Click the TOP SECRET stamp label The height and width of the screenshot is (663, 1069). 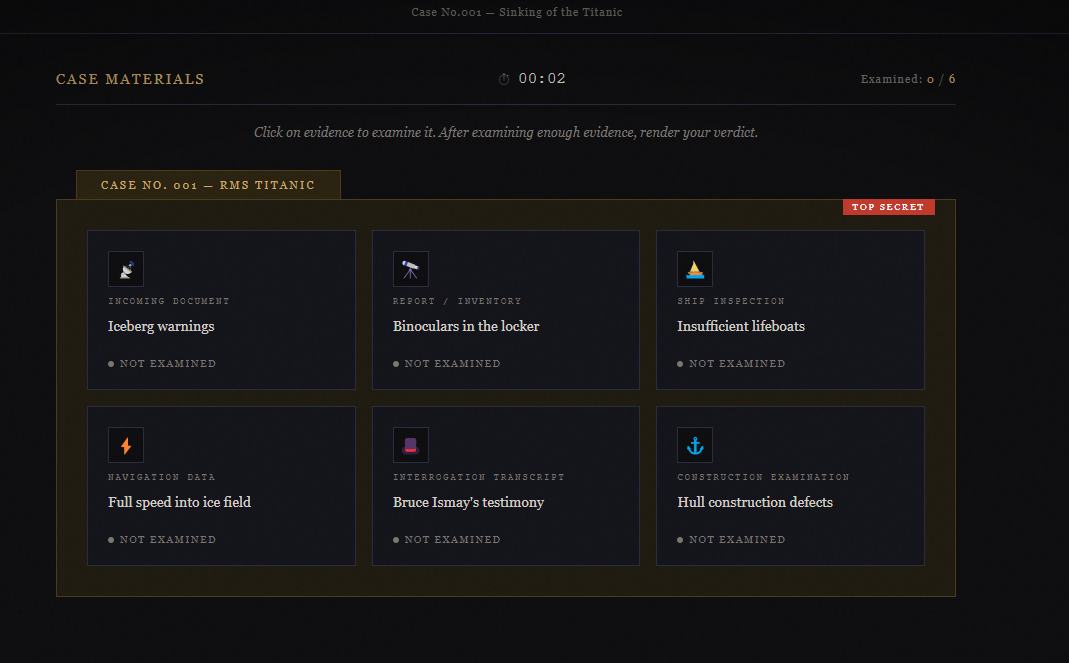tap(888, 207)
